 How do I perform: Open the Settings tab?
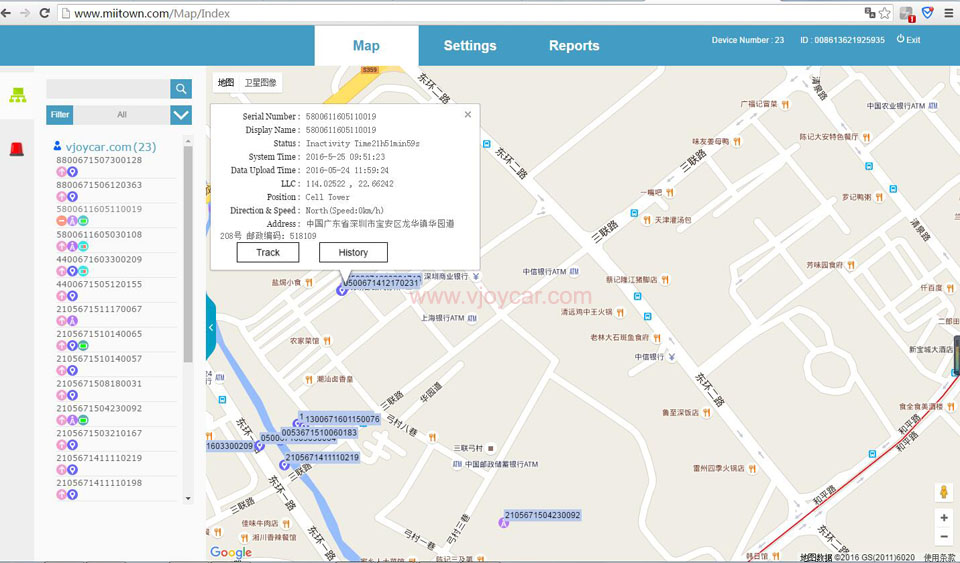[x=470, y=46]
